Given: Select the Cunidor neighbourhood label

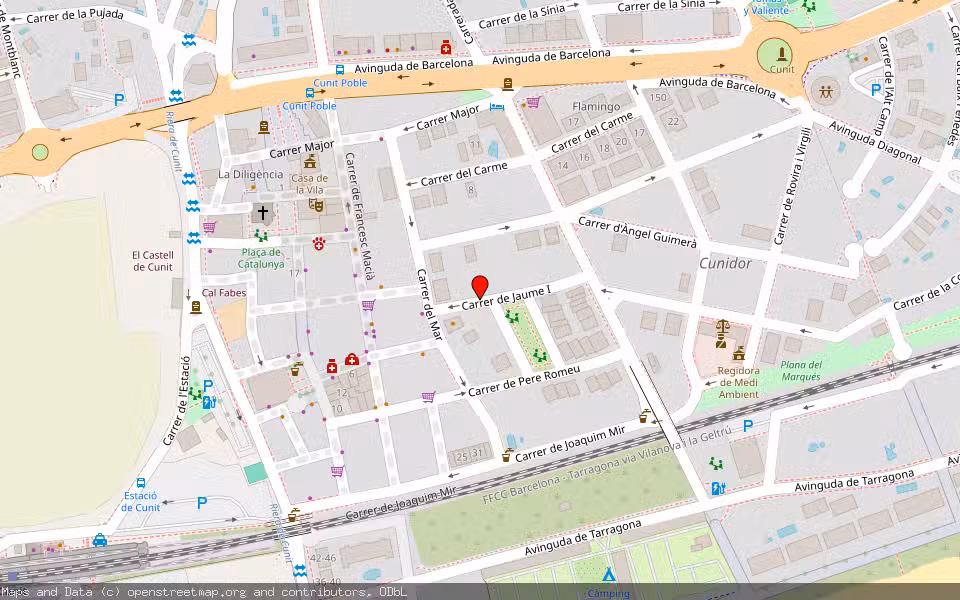Looking at the screenshot, I should (725, 264).
